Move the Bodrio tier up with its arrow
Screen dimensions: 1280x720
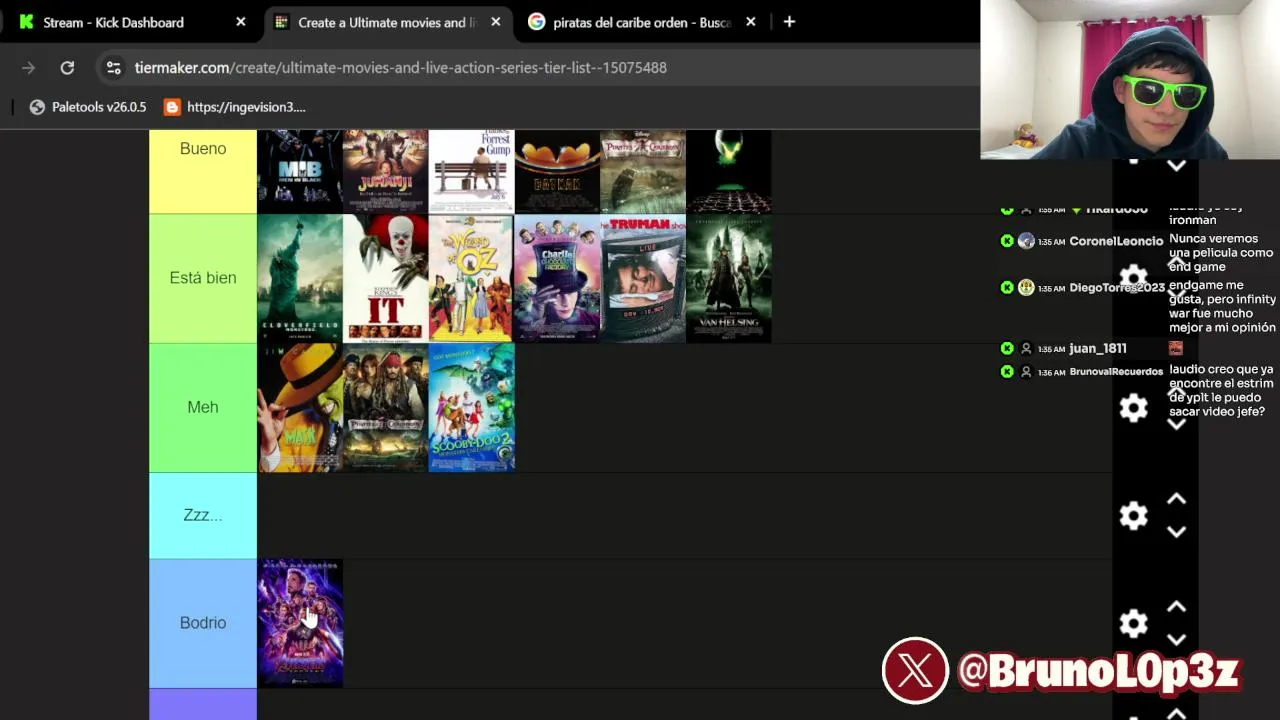1176,607
